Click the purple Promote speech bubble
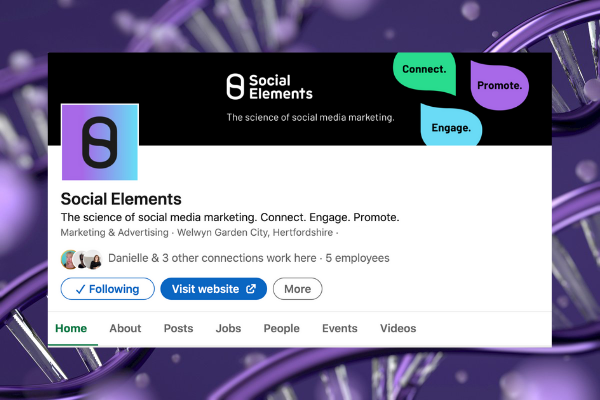Viewport: 600px width, 400px height. point(498,86)
